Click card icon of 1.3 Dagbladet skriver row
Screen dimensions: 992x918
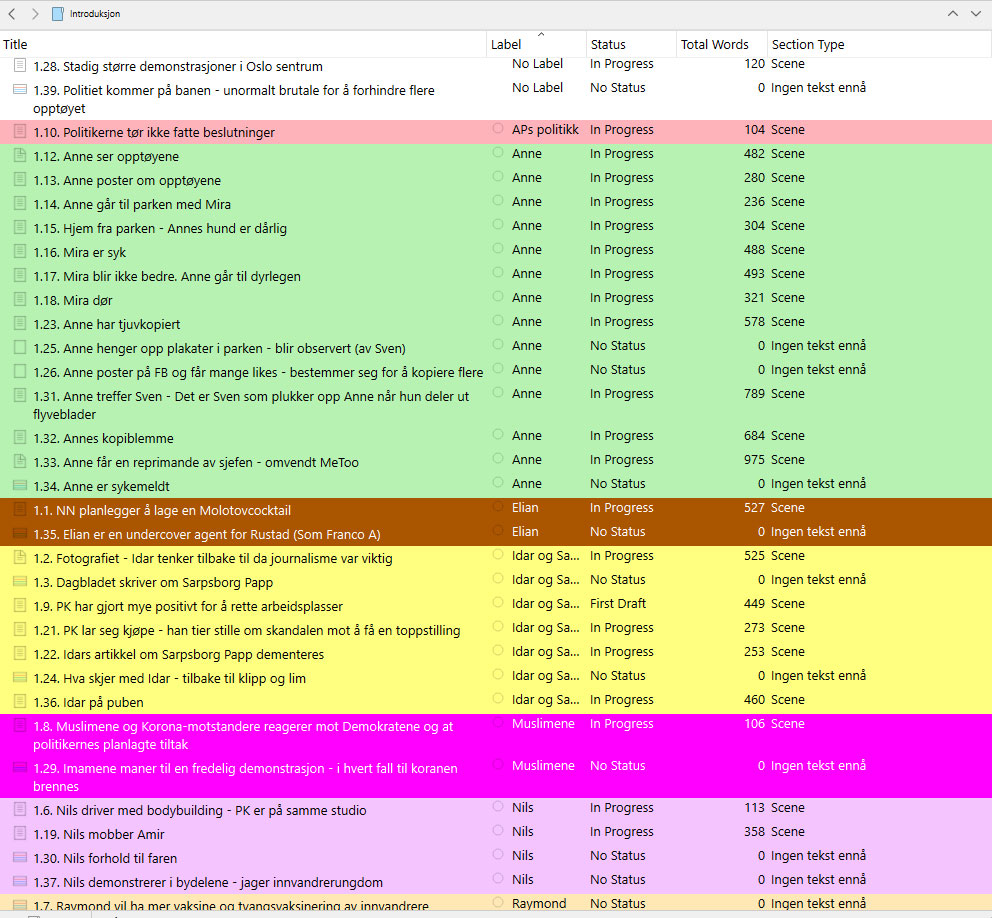pos(20,581)
